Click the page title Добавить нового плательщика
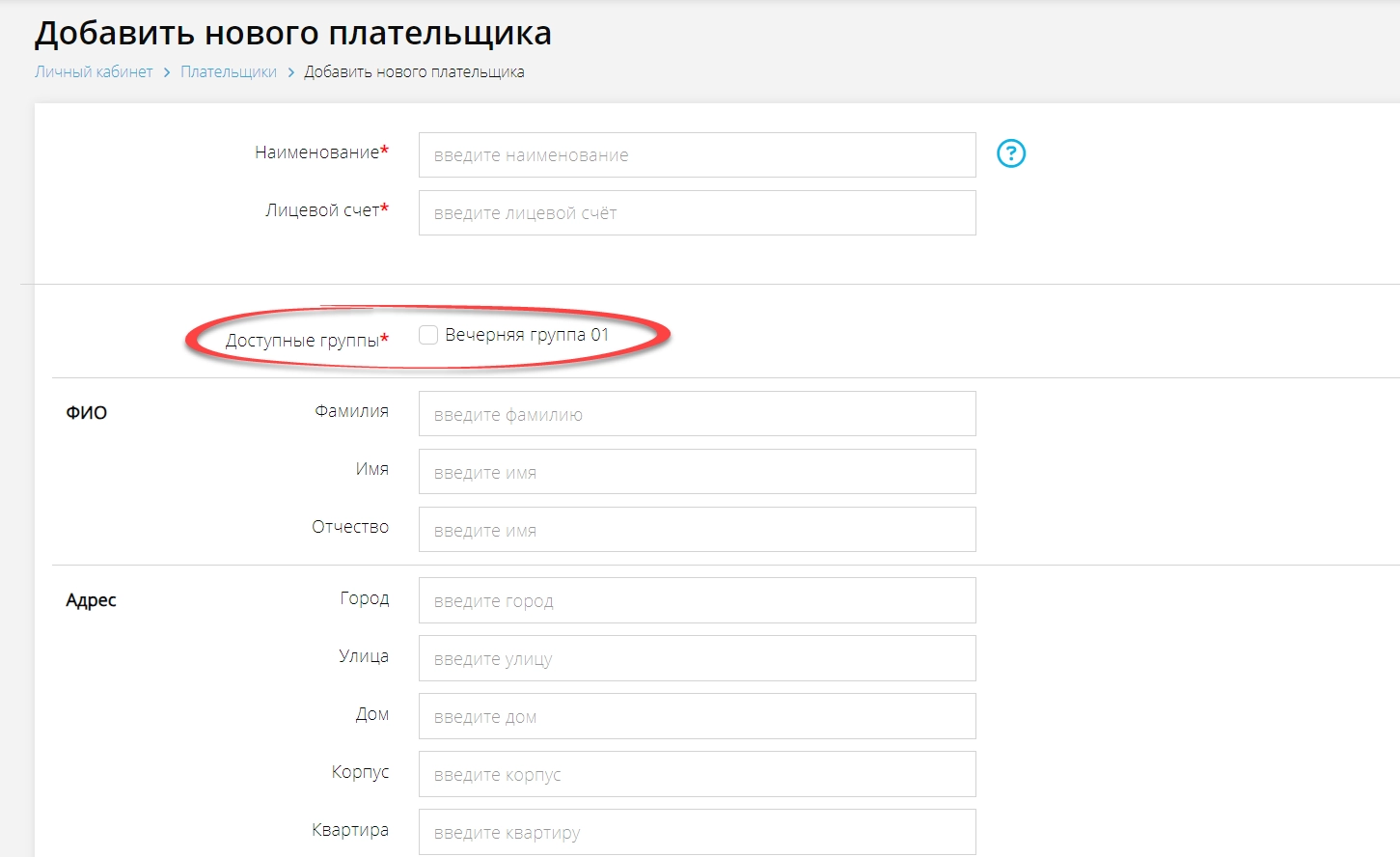Viewport: 1400px width, 857px height. [x=293, y=33]
